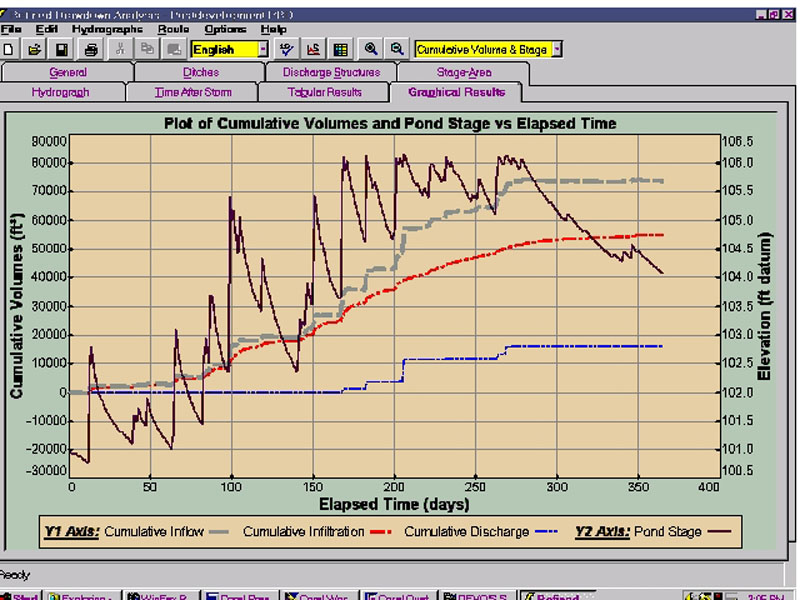Save the project with the floppy disk icon
The image size is (800, 600).
pyautogui.click(x=62, y=49)
